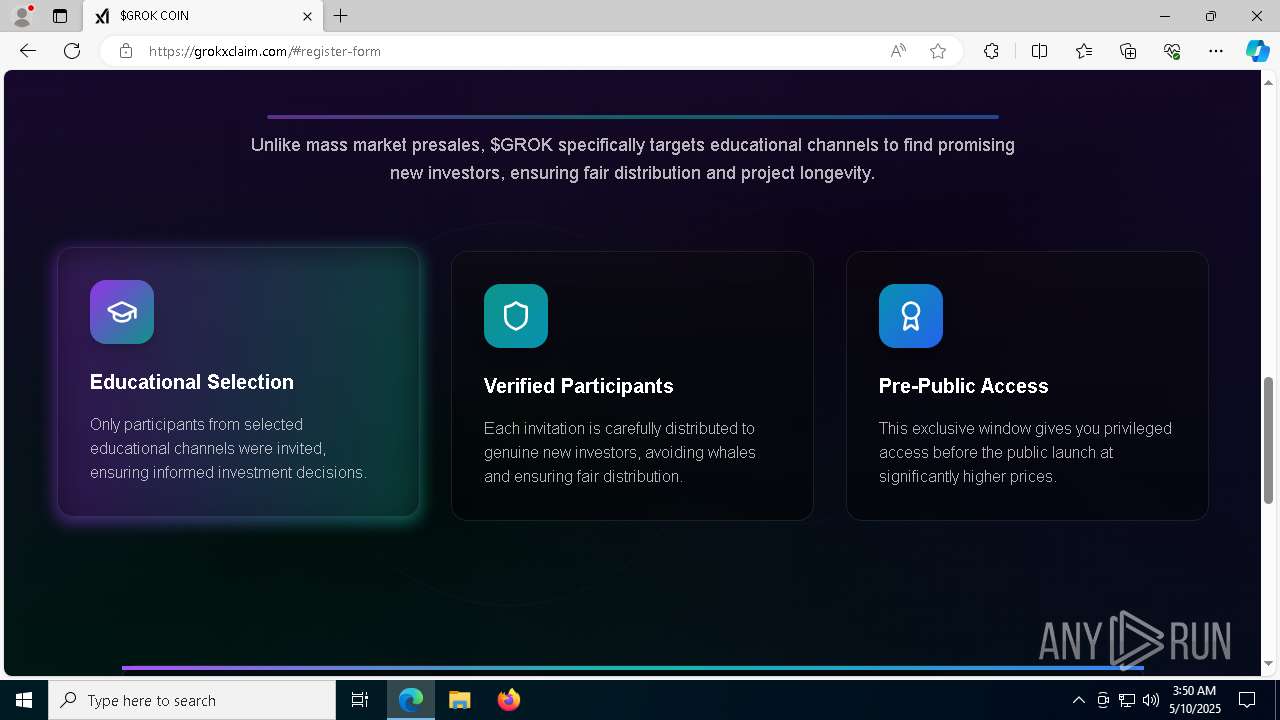1280x720 pixels.
Task: Open Task View on taskbar
Action: pos(360,700)
